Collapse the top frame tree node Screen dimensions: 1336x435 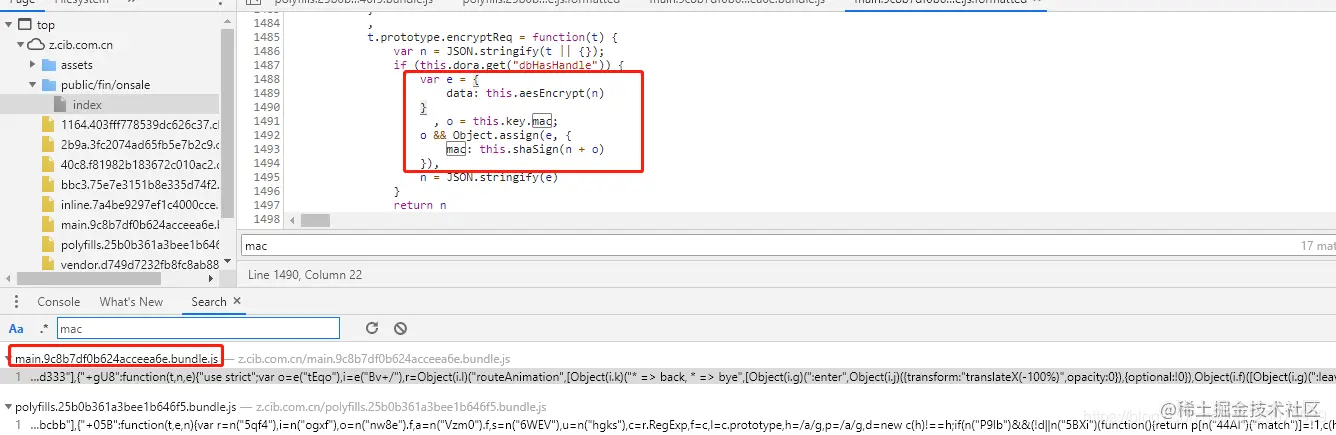tap(10, 25)
